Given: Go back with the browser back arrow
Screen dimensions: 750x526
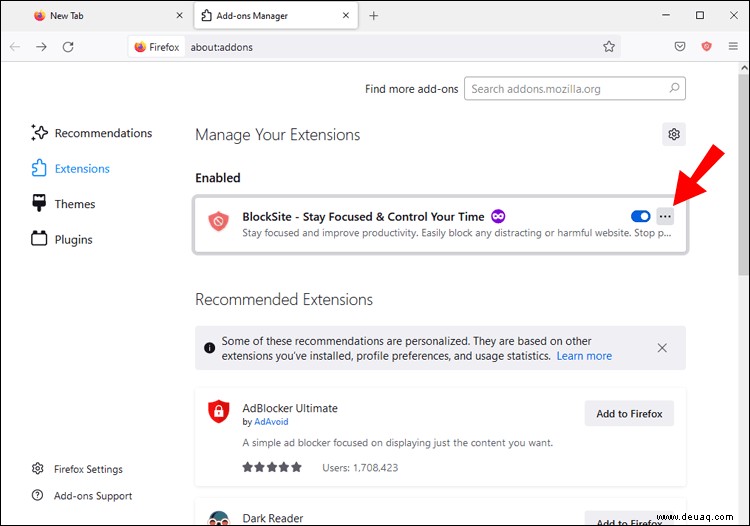Looking at the screenshot, I should pos(15,47).
